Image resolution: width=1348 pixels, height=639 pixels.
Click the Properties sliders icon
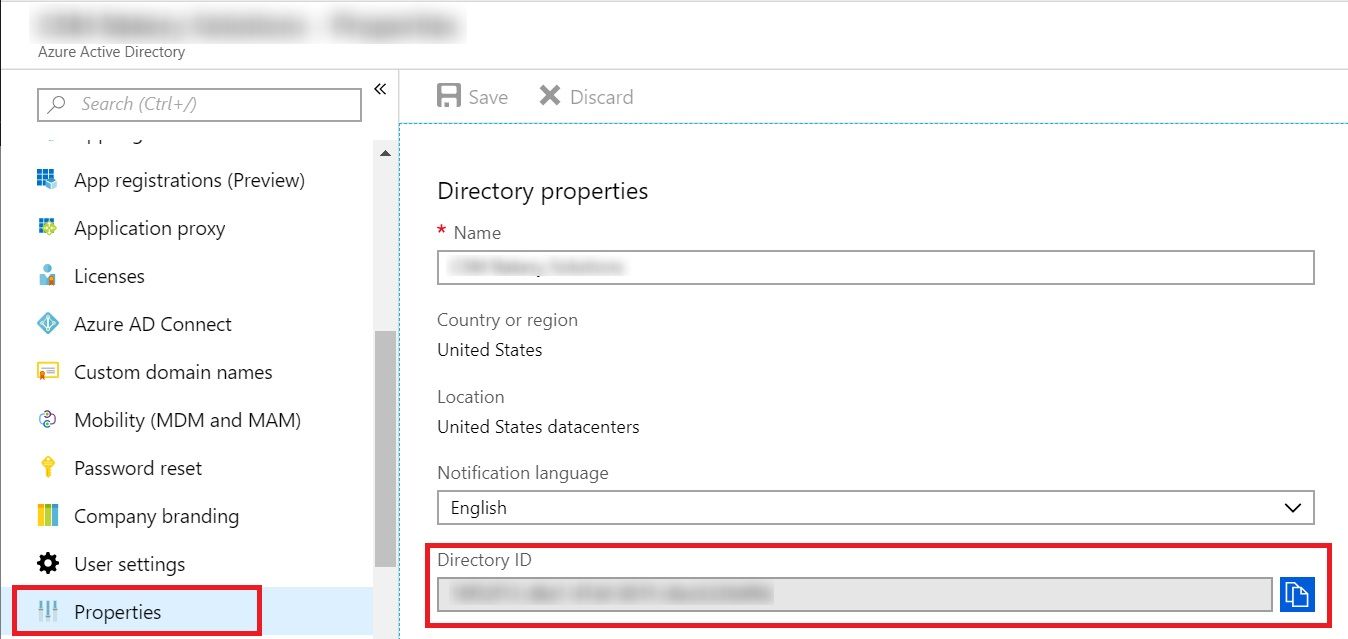point(47,612)
